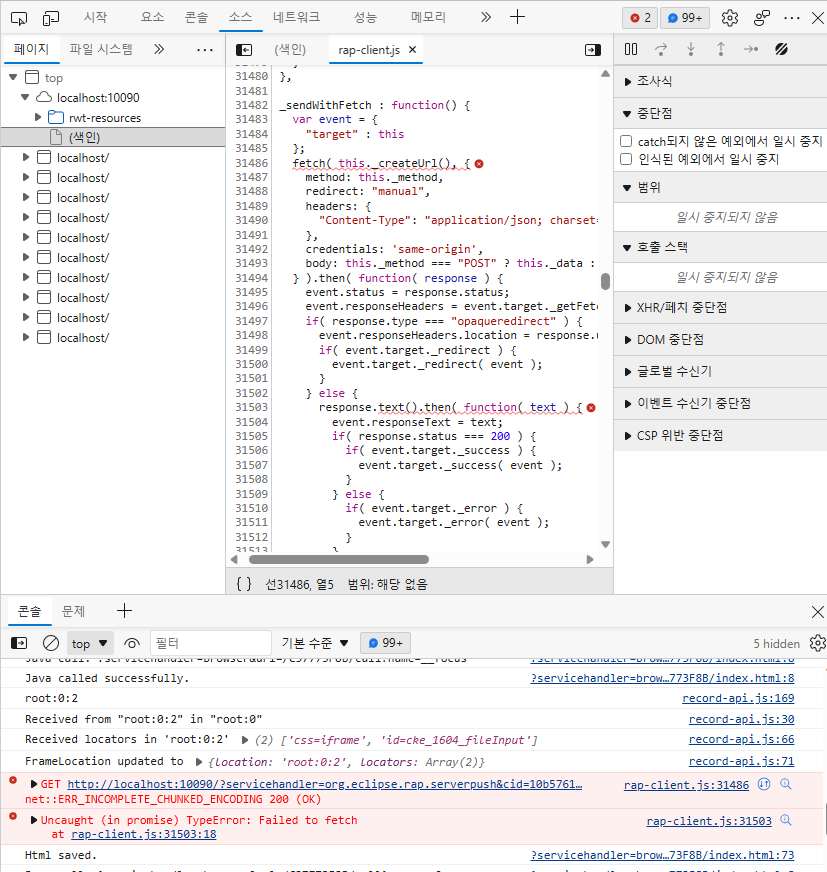The width and height of the screenshot is (827, 872).
Task: Close the rap-client.js tab
Action: pyautogui.click(x=413, y=49)
